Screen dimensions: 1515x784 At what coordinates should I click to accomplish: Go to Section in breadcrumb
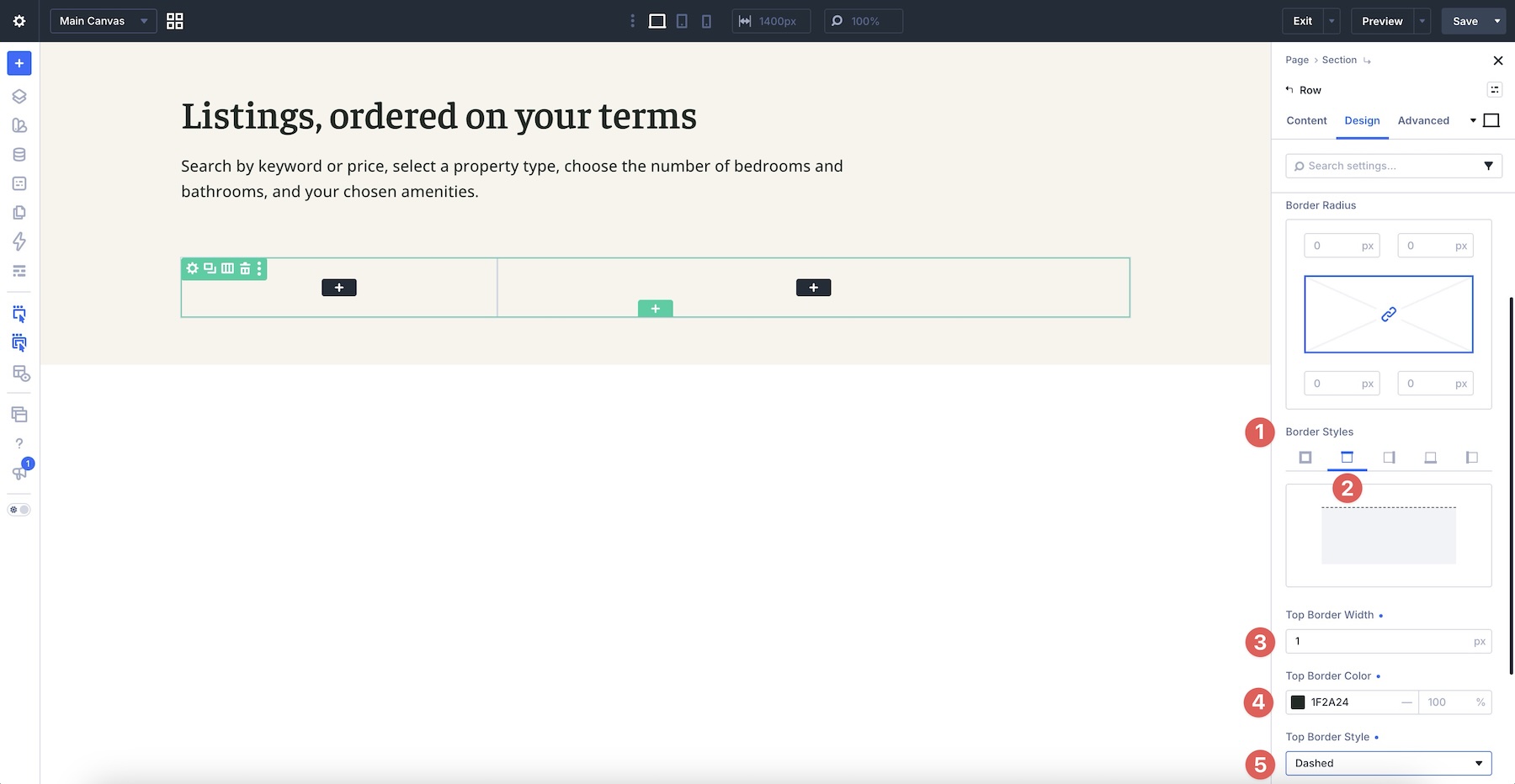coord(1339,60)
